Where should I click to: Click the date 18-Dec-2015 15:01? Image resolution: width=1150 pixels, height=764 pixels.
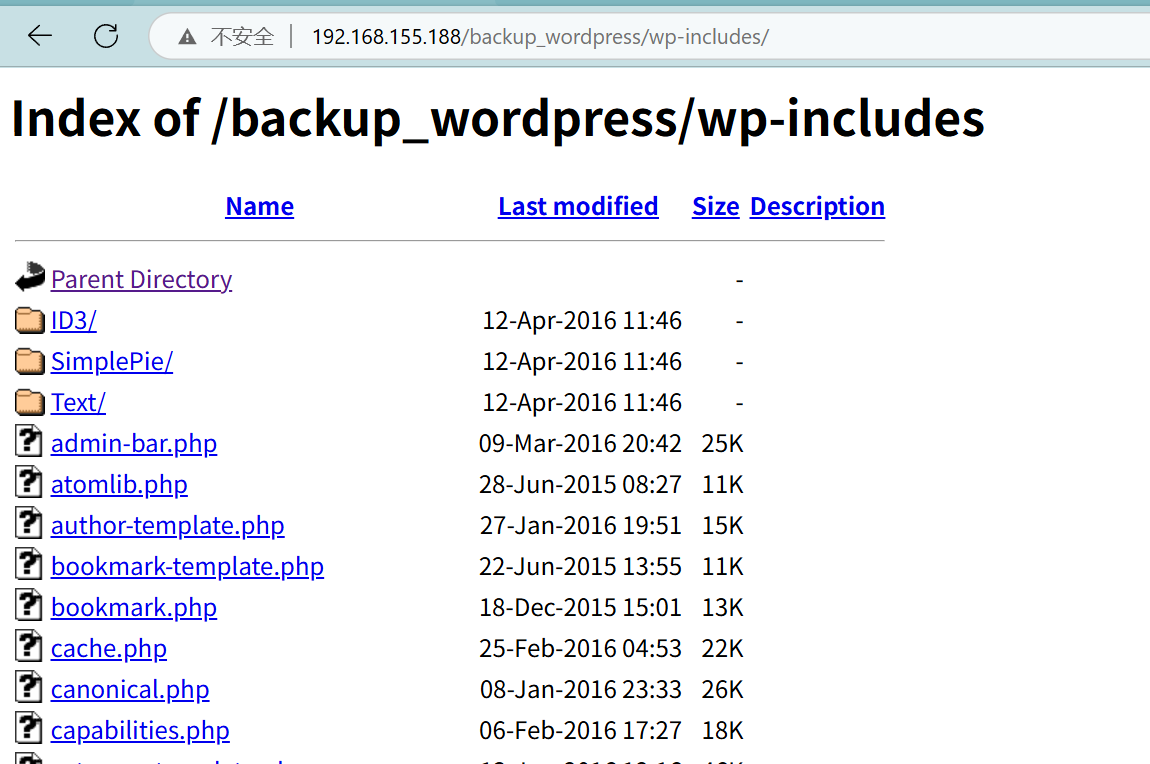[580, 608]
